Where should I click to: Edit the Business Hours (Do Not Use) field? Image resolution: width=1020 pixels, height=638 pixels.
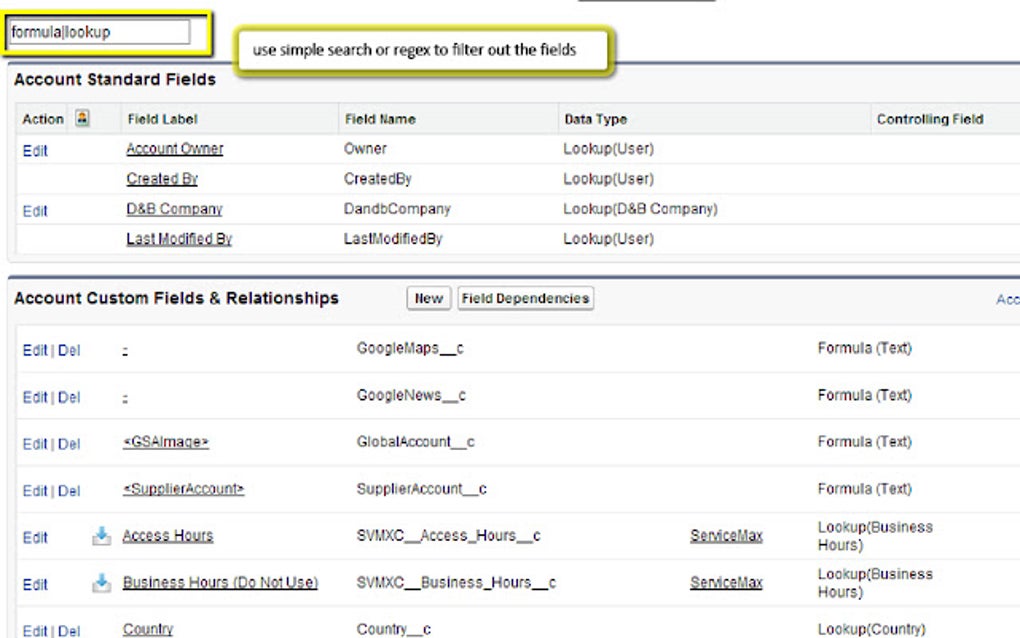[35, 585]
